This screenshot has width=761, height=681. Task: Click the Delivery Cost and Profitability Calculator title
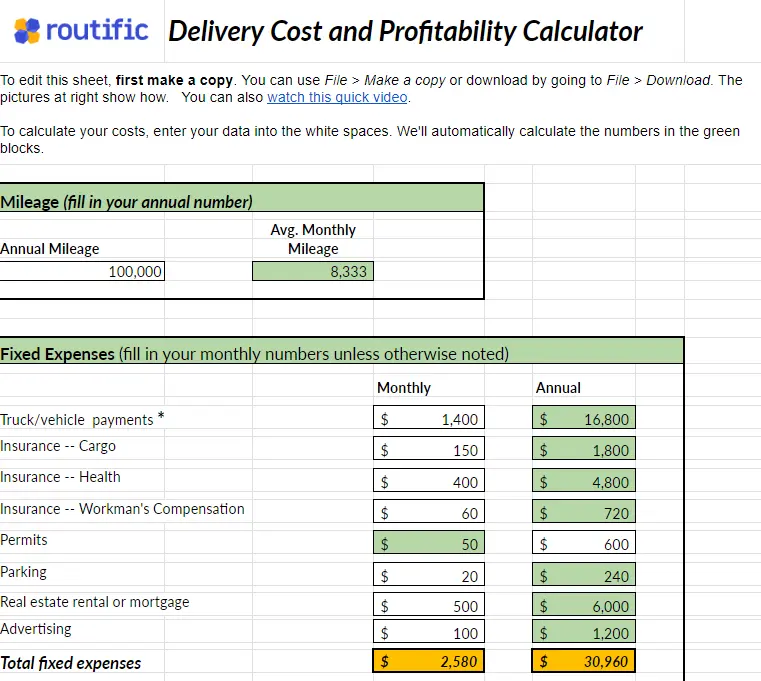tap(405, 31)
